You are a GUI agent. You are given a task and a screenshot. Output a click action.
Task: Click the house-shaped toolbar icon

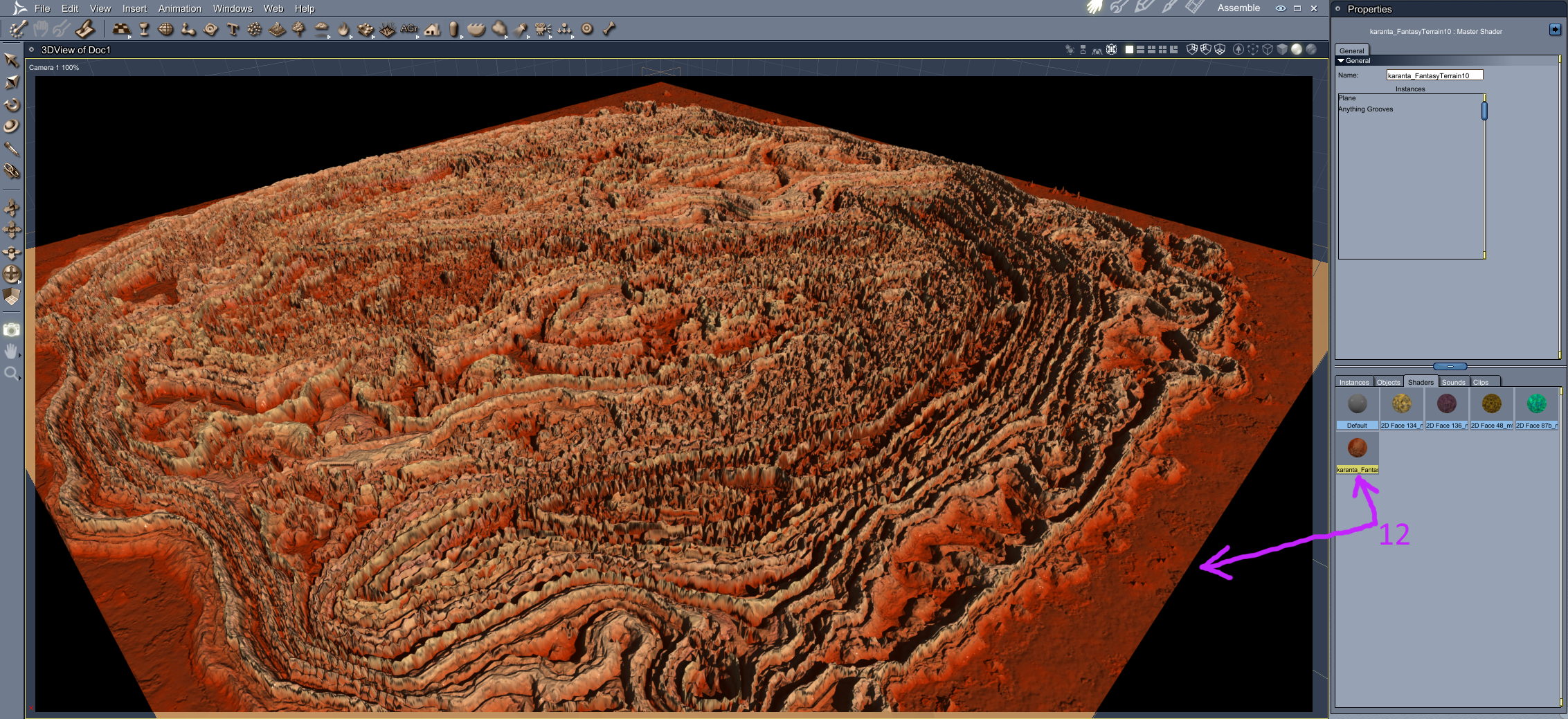tap(433, 29)
